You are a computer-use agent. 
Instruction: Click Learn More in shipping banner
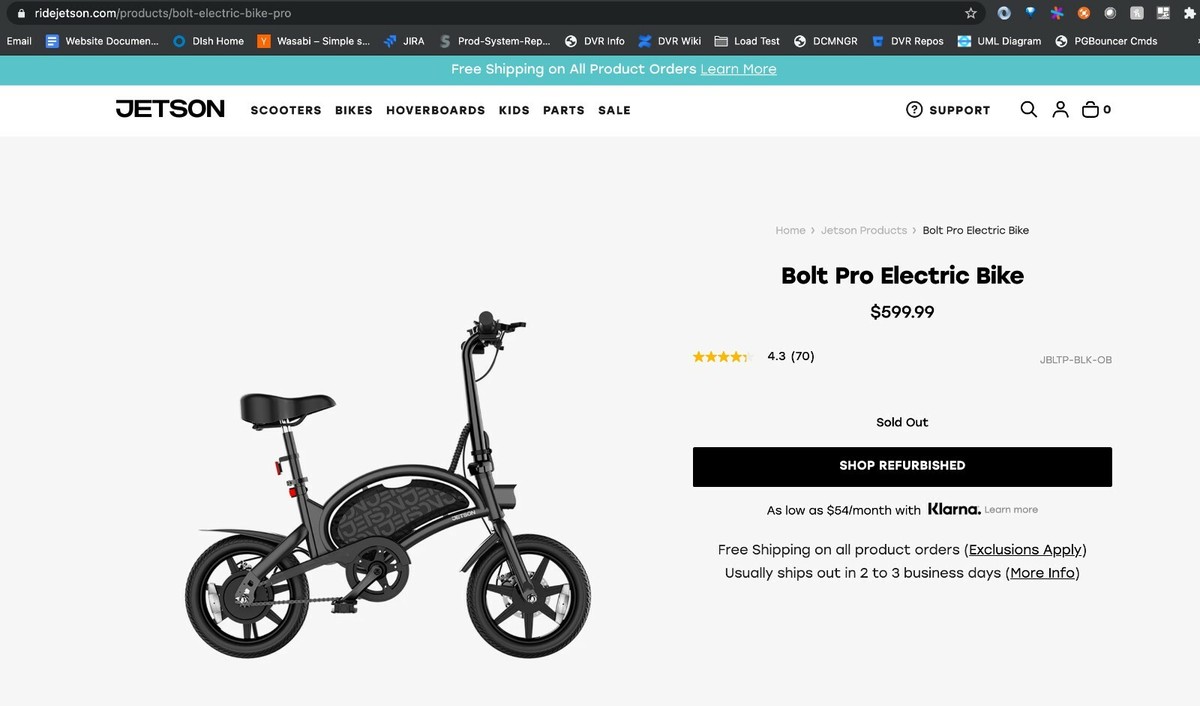[x=738, y=69]
